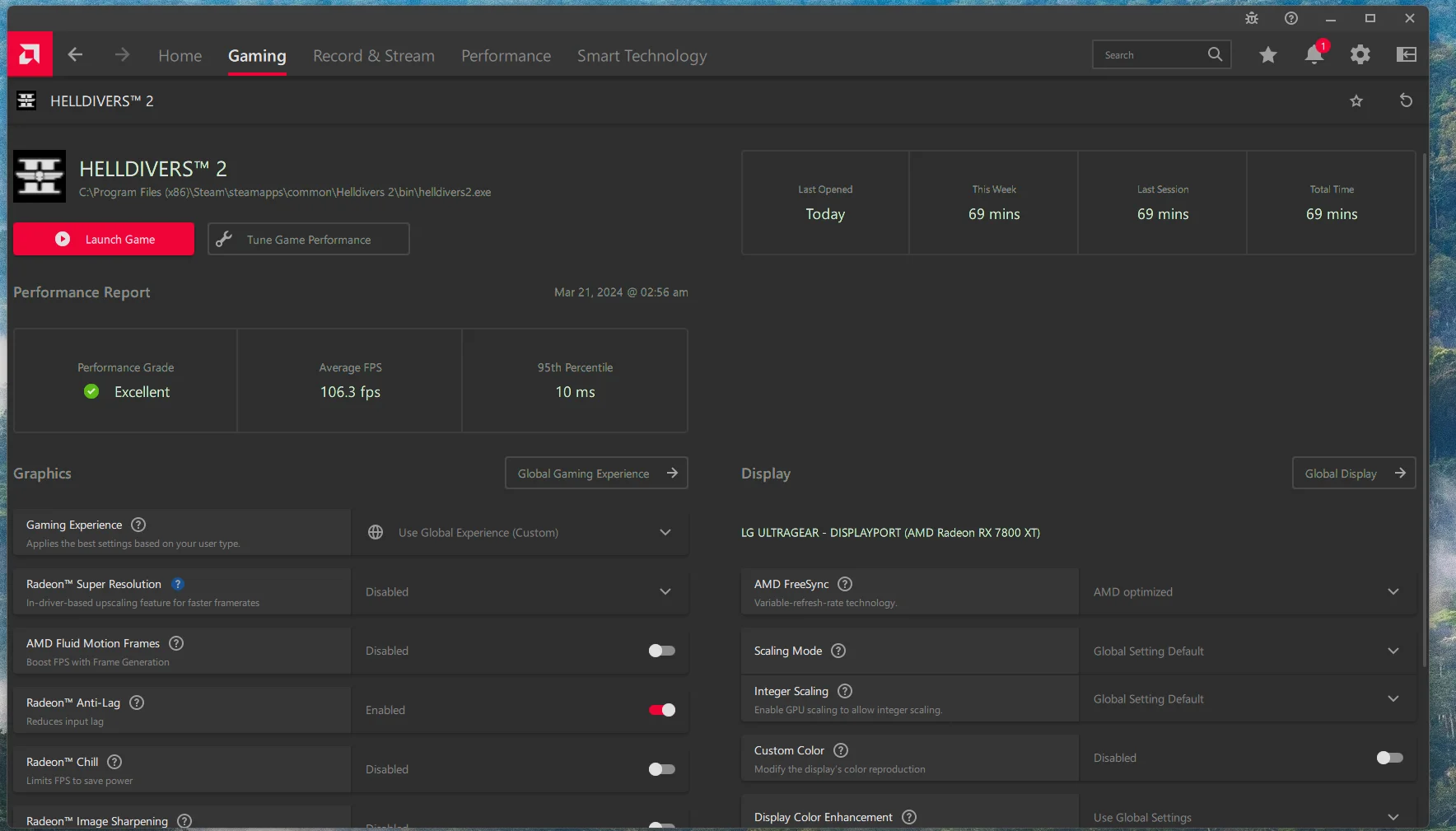Show help for Radeon Super Resolution
Screen dimensions: 1456x831
coord(178,584)
